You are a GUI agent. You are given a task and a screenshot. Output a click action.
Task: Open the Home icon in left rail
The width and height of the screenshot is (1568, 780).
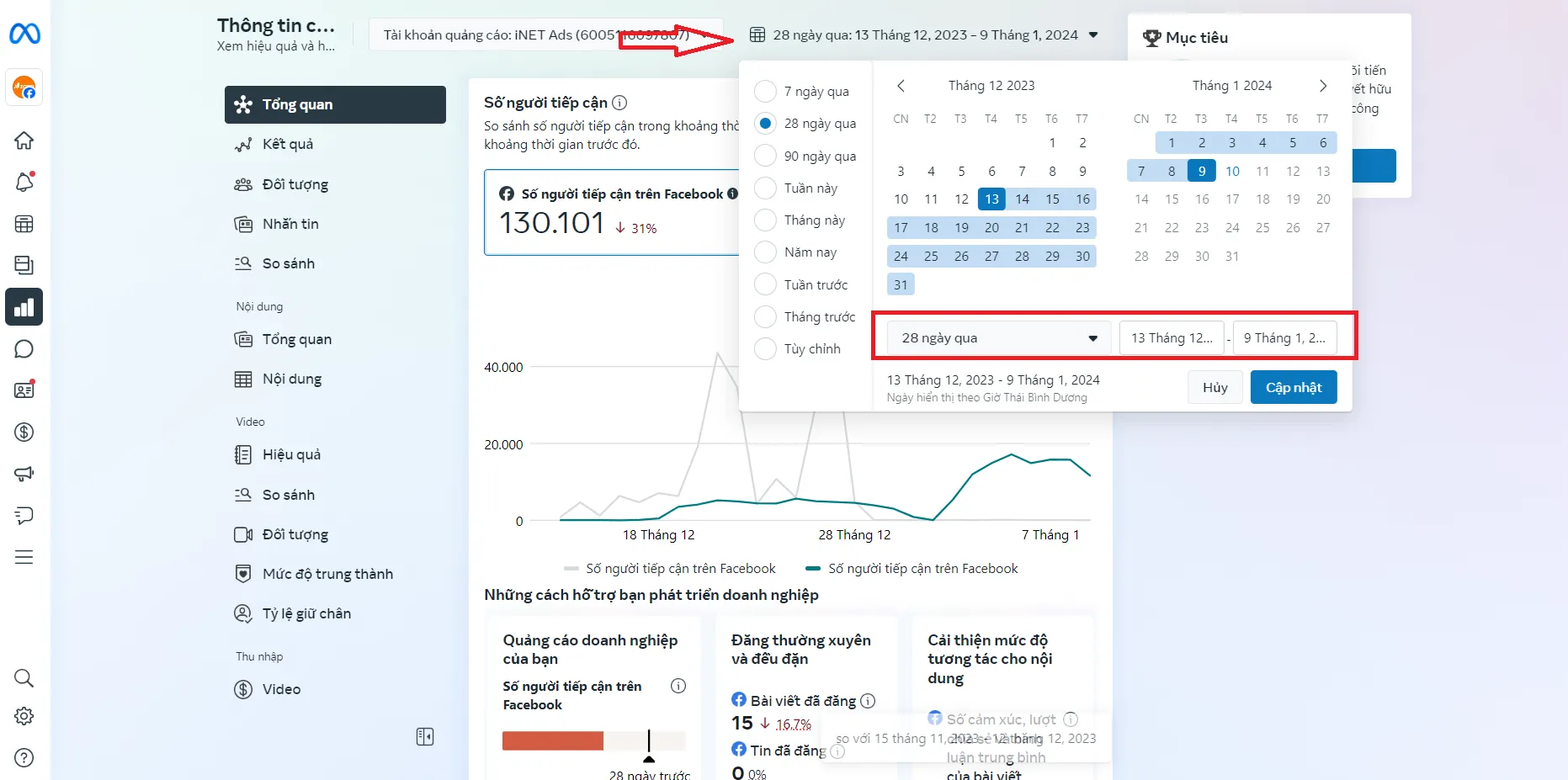pyautogui.click(x=24, y=141)
